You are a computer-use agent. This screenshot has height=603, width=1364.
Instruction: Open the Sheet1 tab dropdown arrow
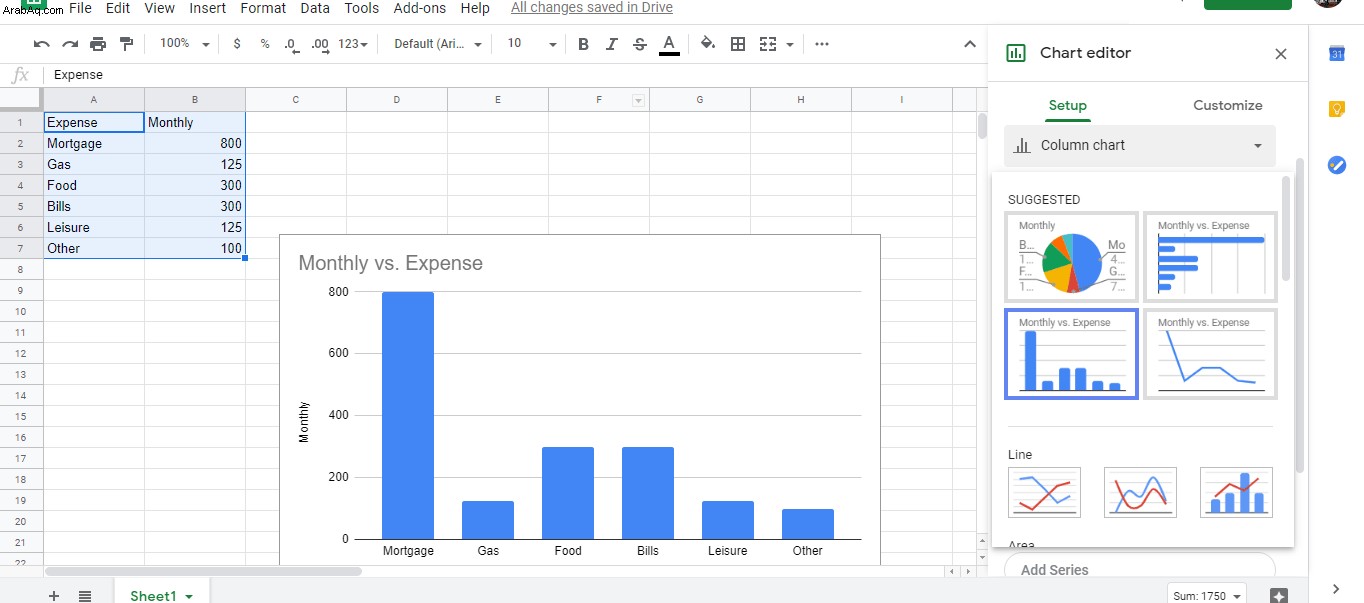[189, 596]
